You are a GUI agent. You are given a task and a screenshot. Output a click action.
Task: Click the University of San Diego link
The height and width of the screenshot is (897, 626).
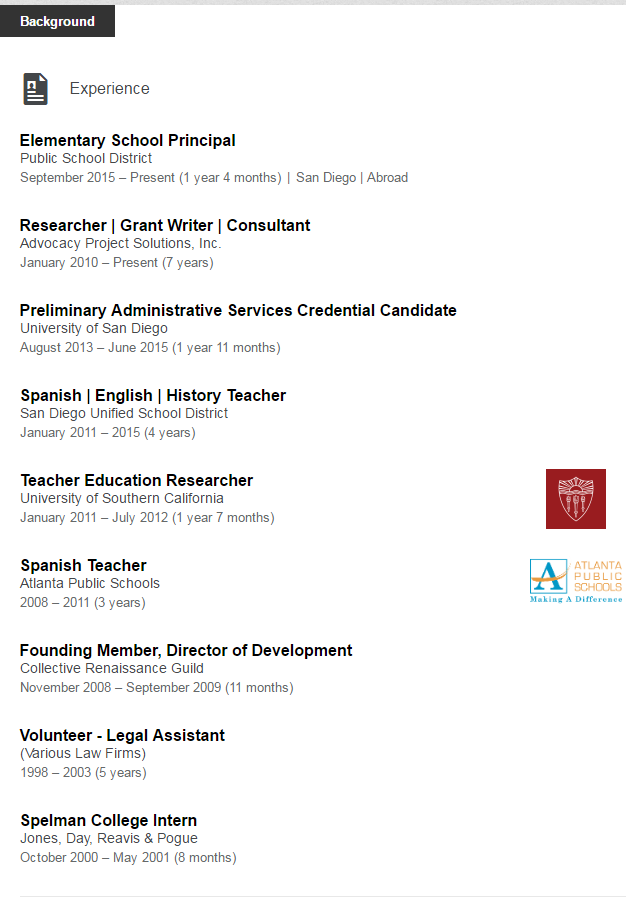94,328
